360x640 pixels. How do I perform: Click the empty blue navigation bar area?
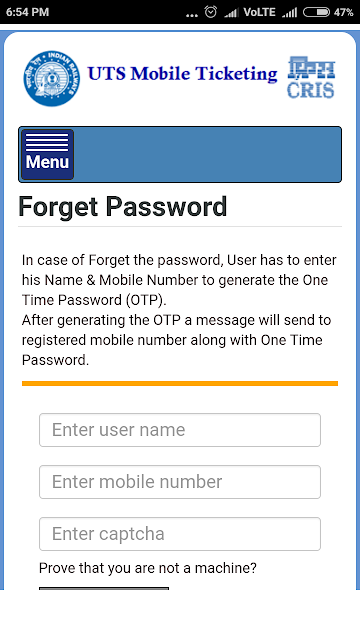coord(207,154)
